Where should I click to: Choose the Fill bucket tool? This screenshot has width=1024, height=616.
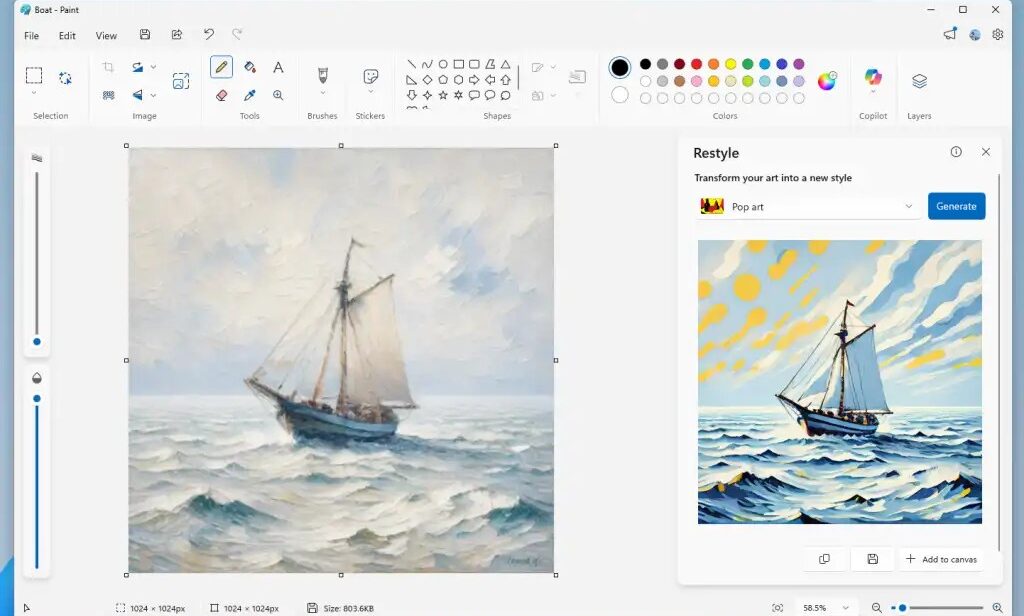[250, 67]
